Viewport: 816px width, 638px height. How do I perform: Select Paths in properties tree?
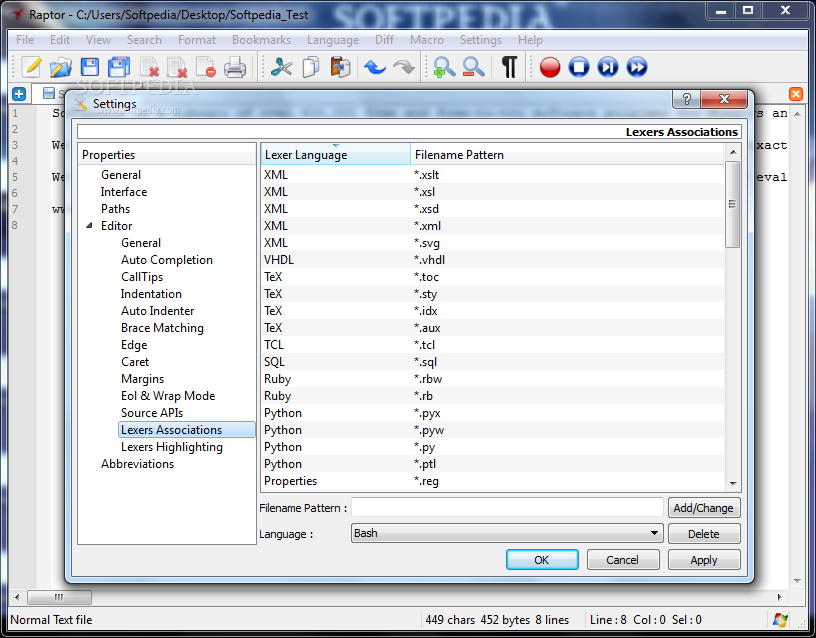click(x=115, y=209)
